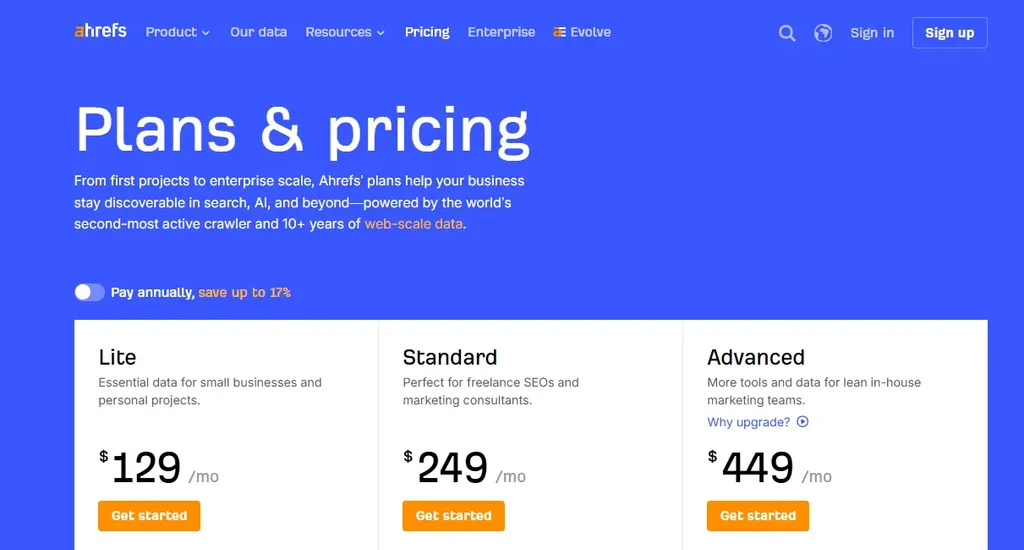Screen dimensions: 1024x550
Task: Click the globe language icon
Action: pos(823,33)
